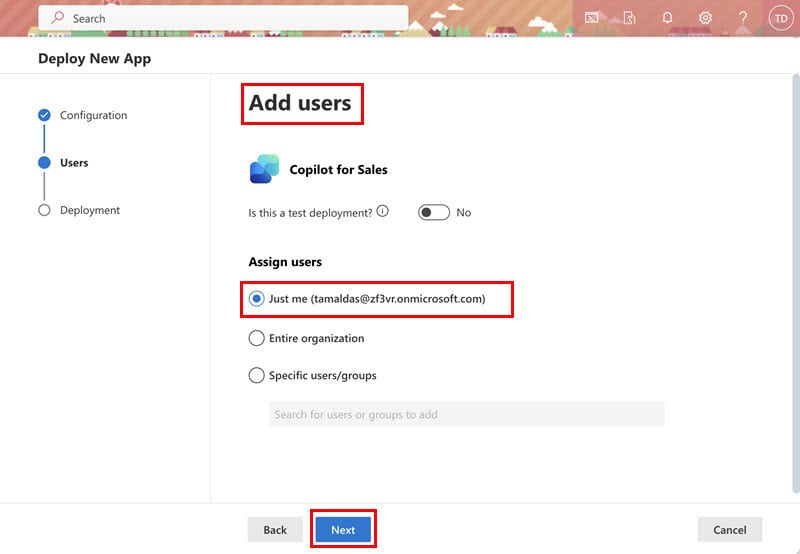800x554 pixels.
Task: Open help question mark icon
Action: [743, 18]
